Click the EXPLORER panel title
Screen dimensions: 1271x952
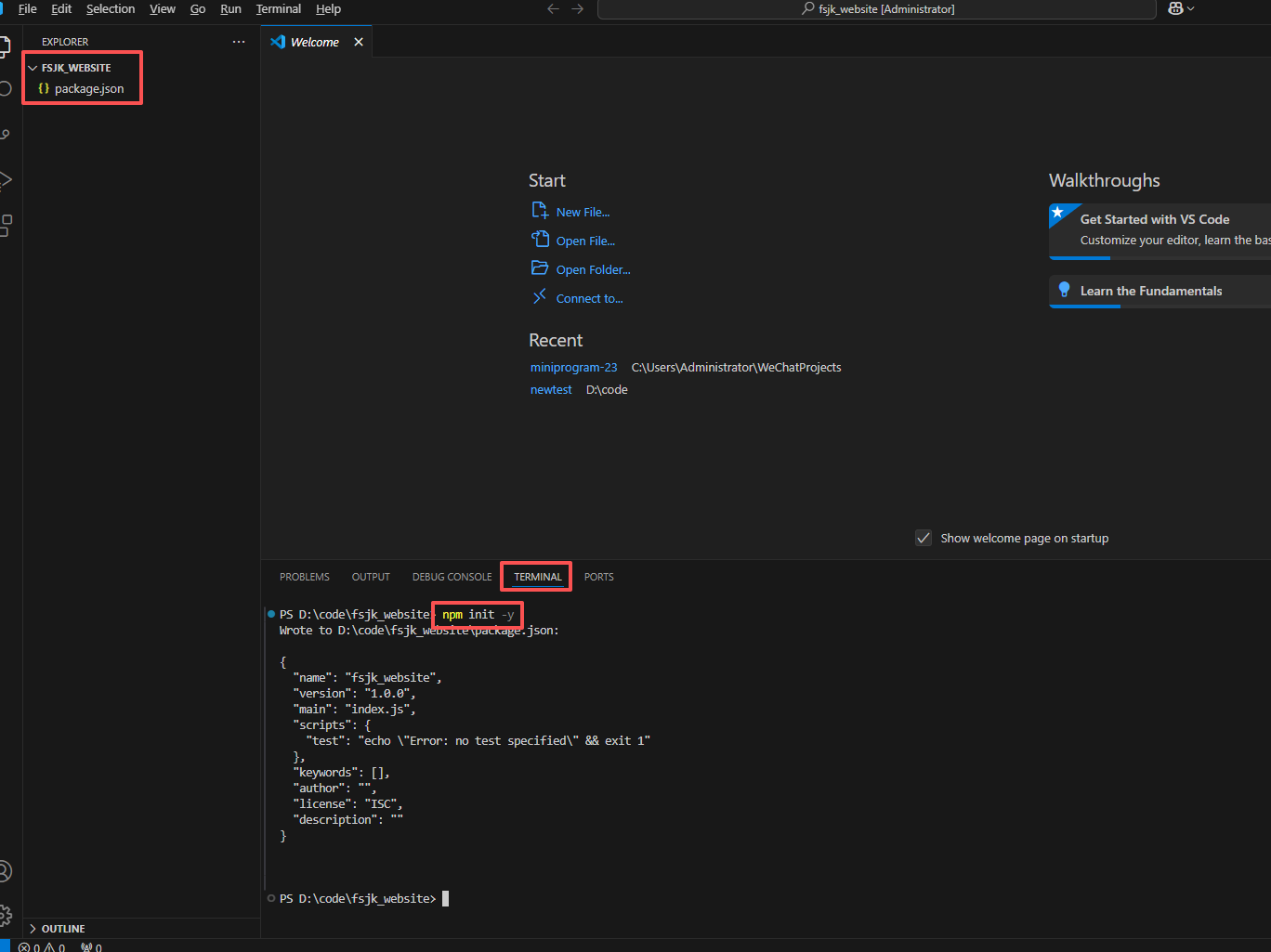pyautogui.click(x=65, y=42)
